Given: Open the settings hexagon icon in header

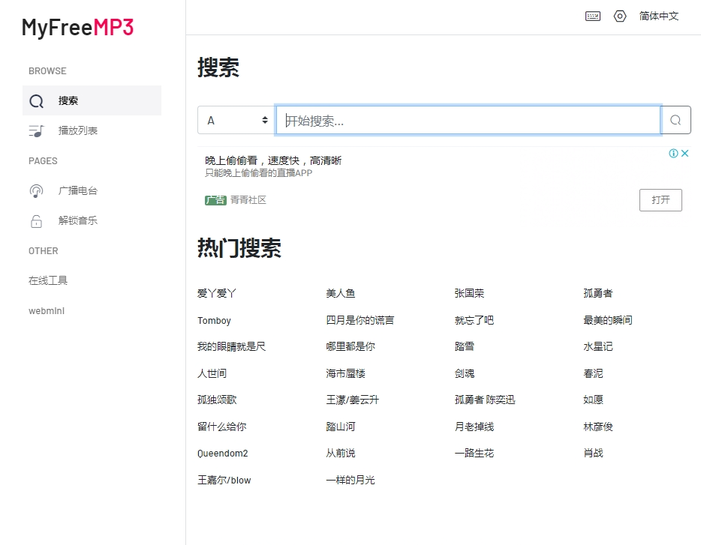Looking at the screenshot, I should [620, 16].
